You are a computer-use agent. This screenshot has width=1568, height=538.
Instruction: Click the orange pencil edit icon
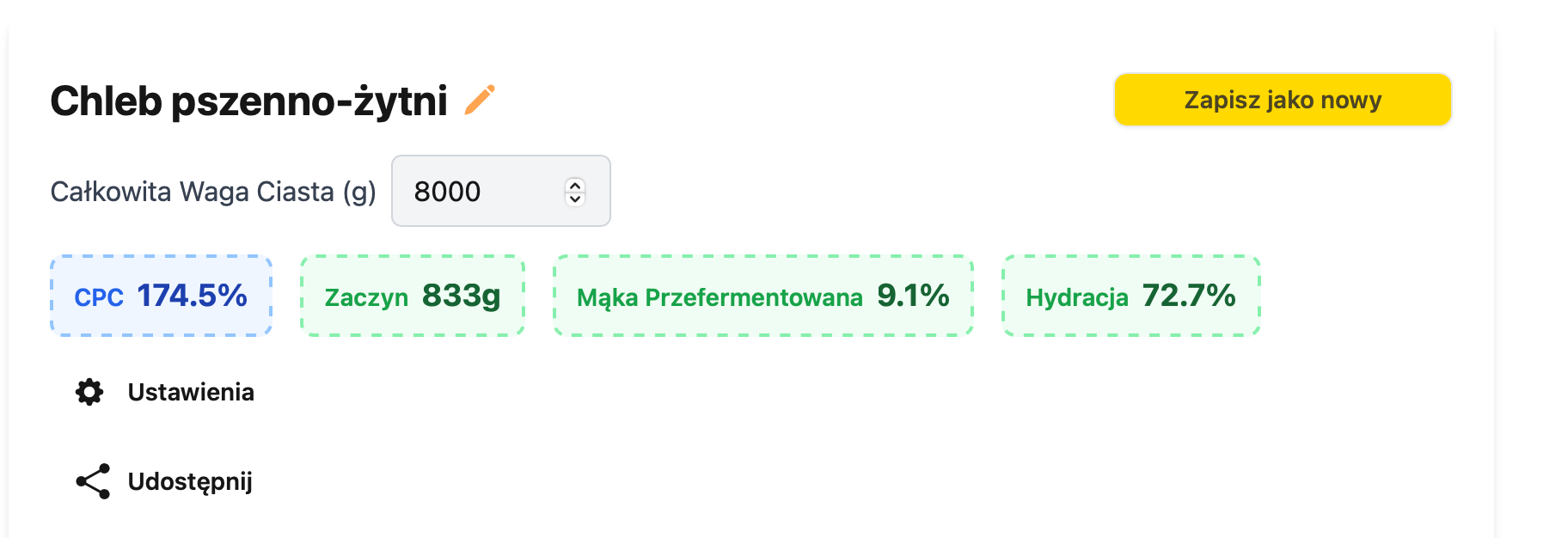(480, 100)
